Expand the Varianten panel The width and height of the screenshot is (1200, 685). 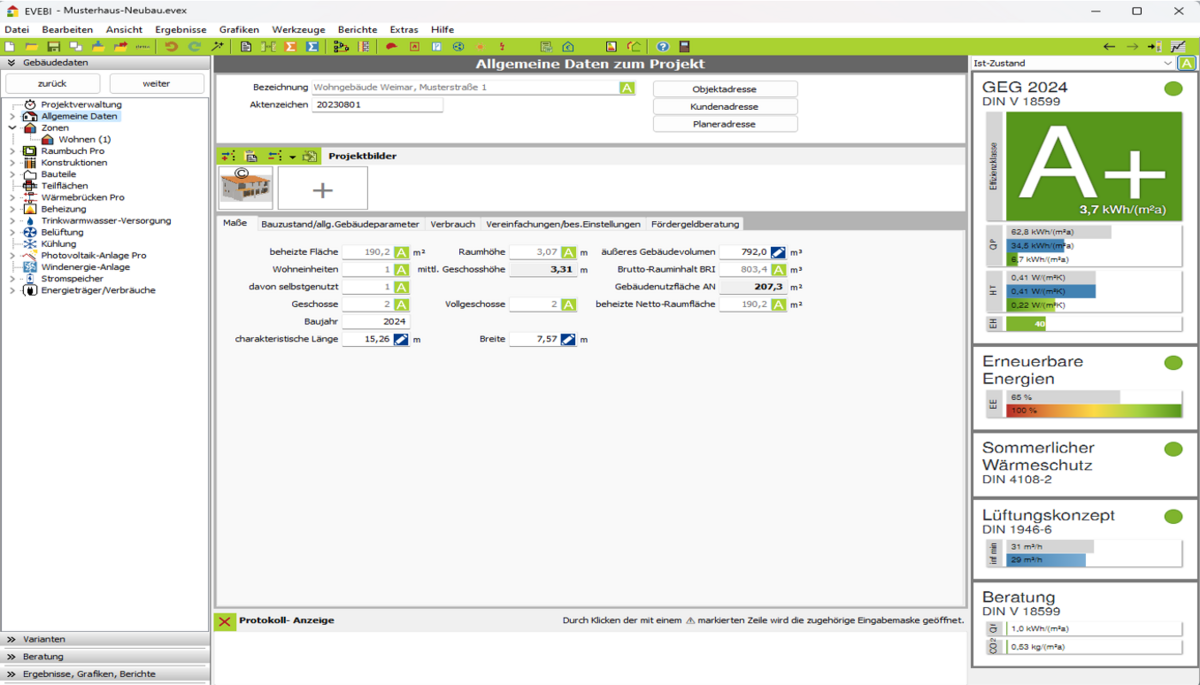[105, 639]
